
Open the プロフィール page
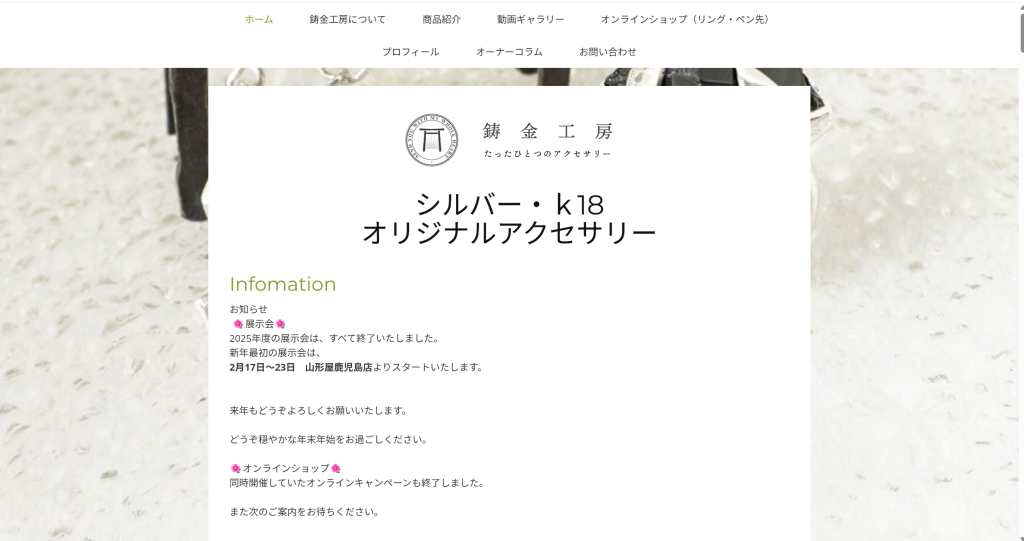point(410,52)
